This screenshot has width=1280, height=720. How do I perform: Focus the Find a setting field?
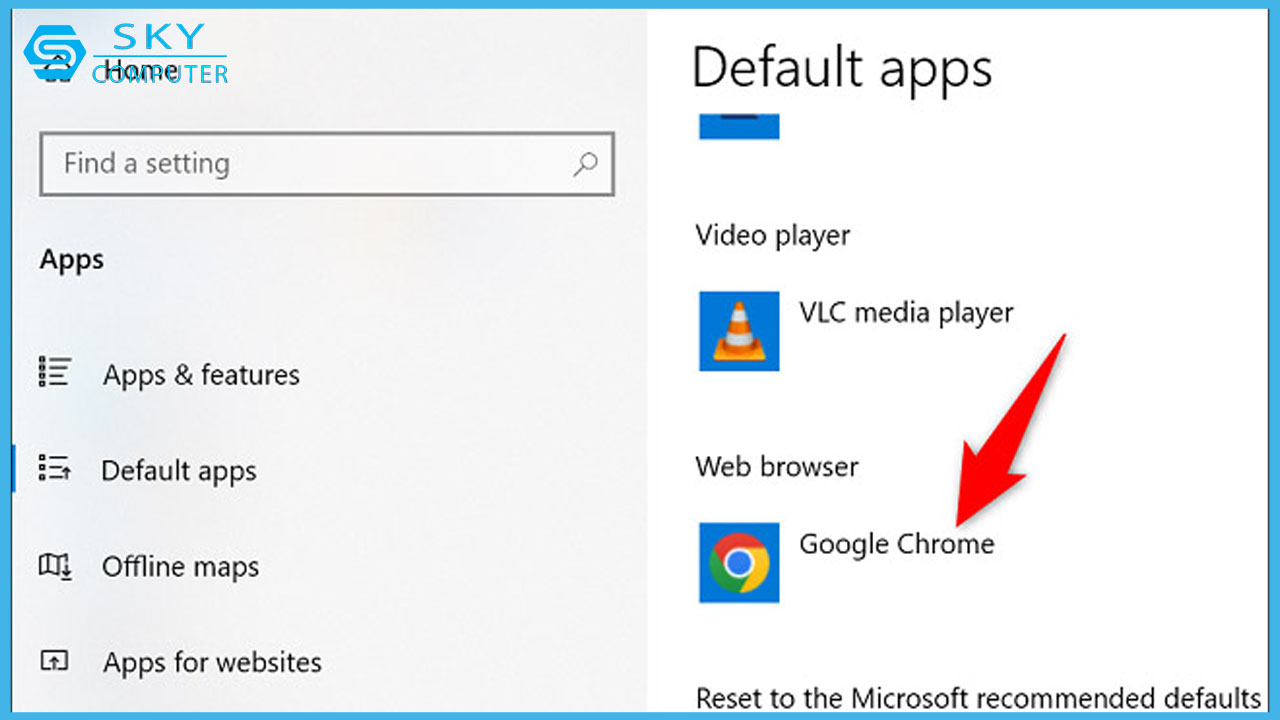point(327,164)
